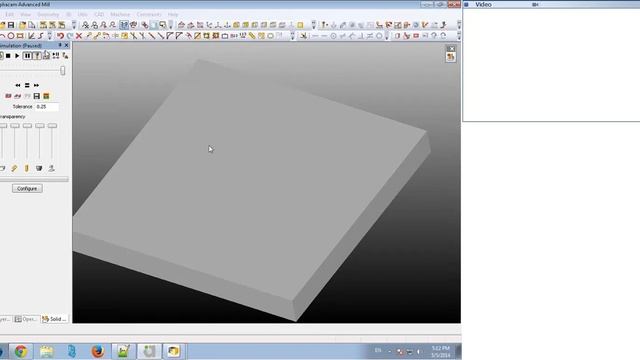Click the yellow ruler measure icon
The image size is (640, 360).
click(x=252, y=36)
